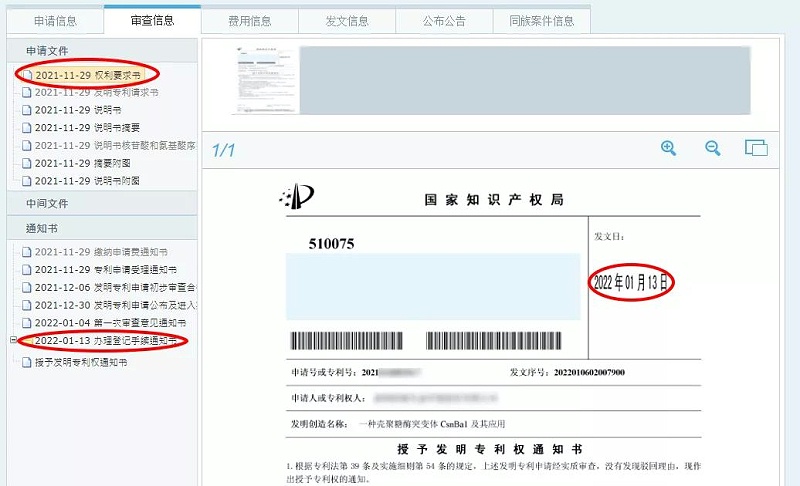Zoom in on the document
Image resolution: width=800 pixels, height=486 pixels.
pyautogui.click(x=668, y=148)
